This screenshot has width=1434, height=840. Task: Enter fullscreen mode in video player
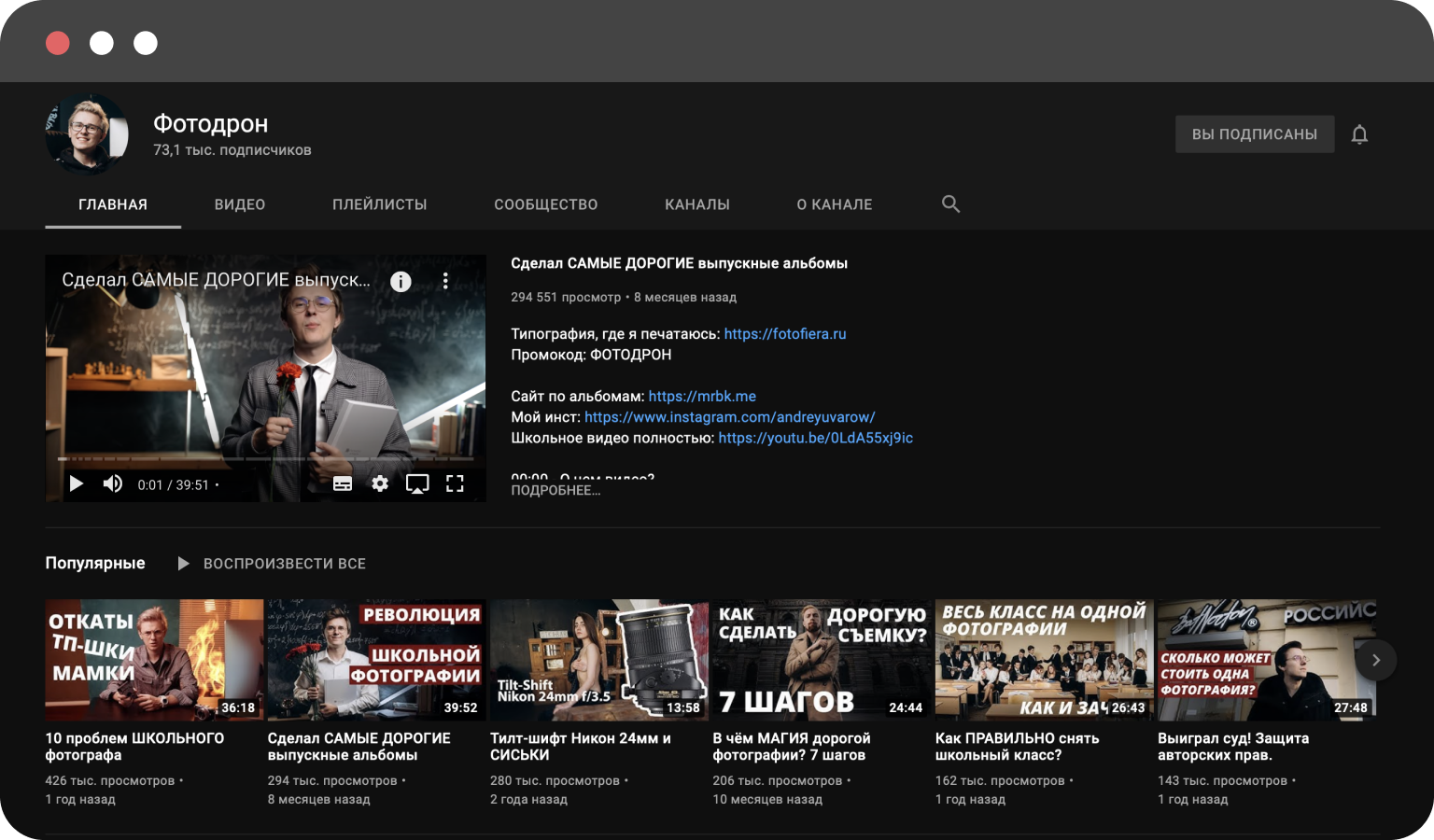point(455,483)
